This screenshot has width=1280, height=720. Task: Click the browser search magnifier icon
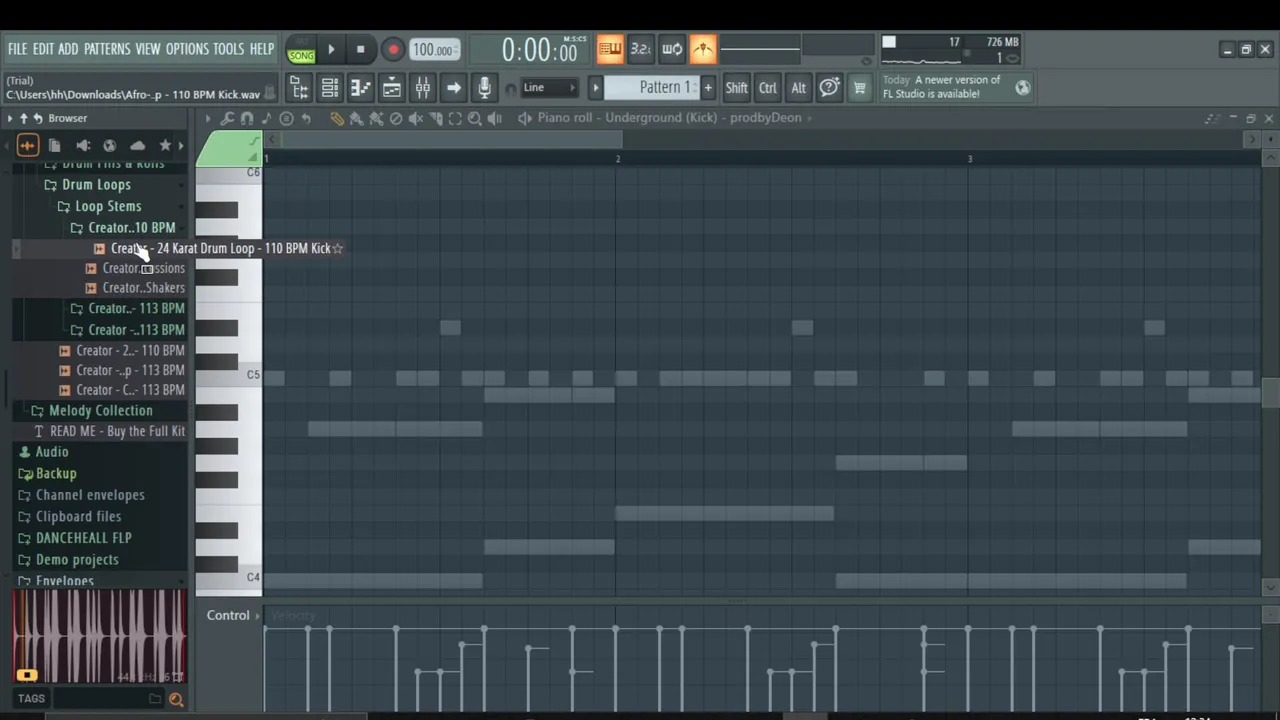point(176,699)
